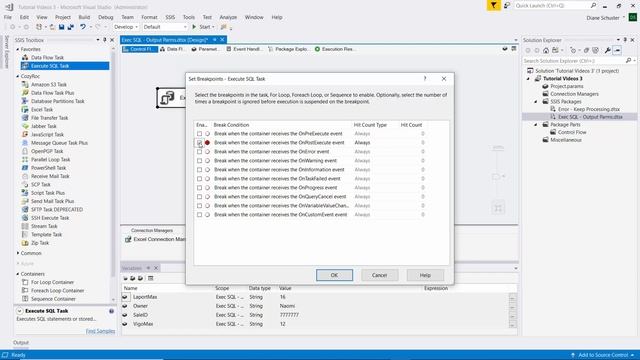Switch to the Event Handlers tab
640x360 pixels.
(244, 49)
